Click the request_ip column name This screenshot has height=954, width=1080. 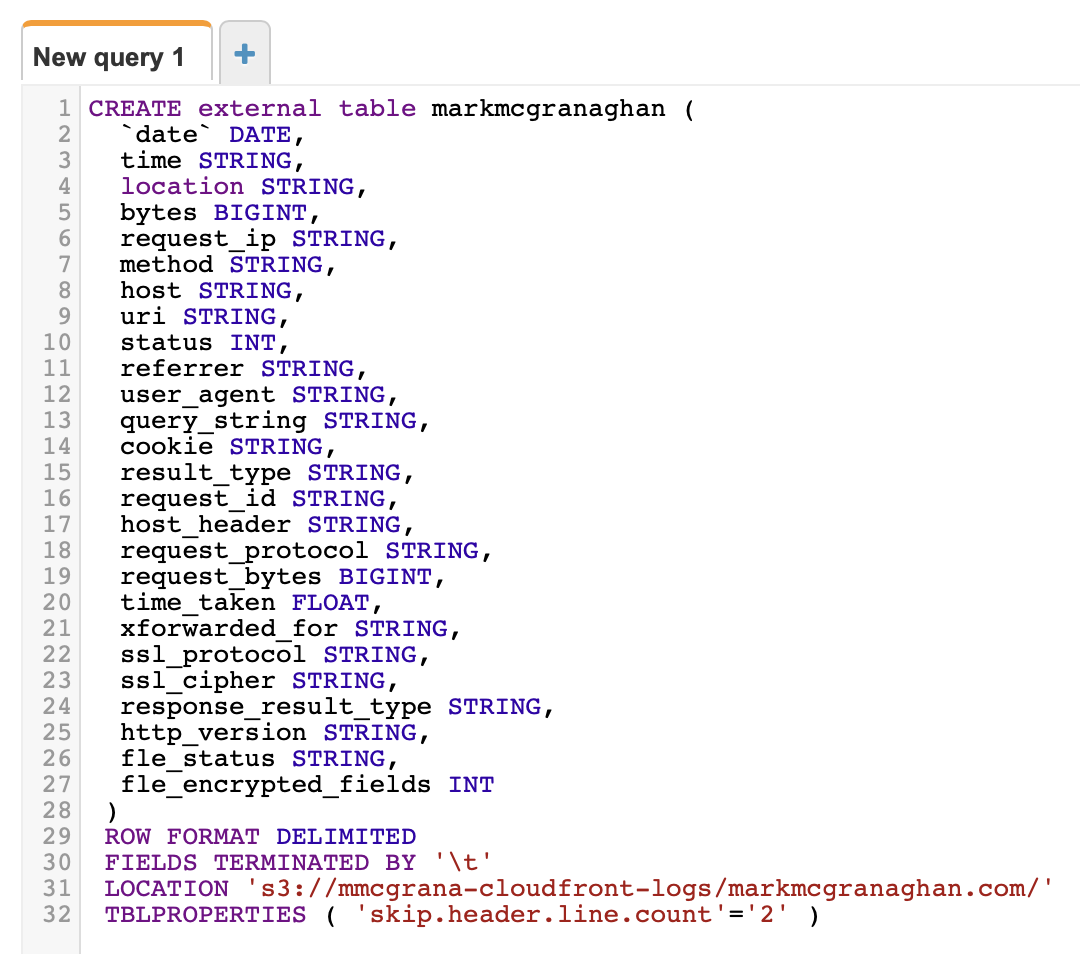[198, 238]
